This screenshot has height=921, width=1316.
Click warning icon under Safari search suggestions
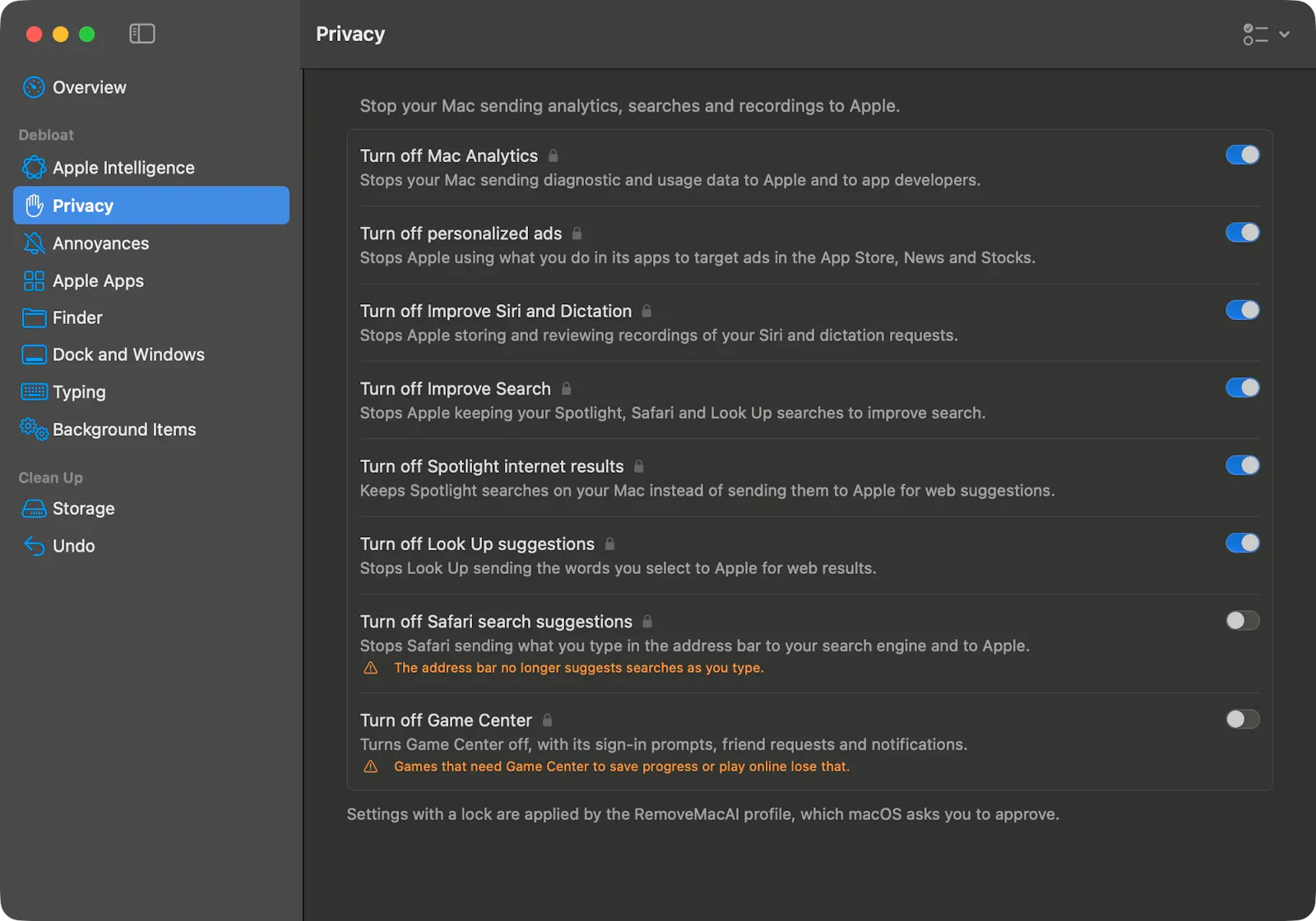371,668
